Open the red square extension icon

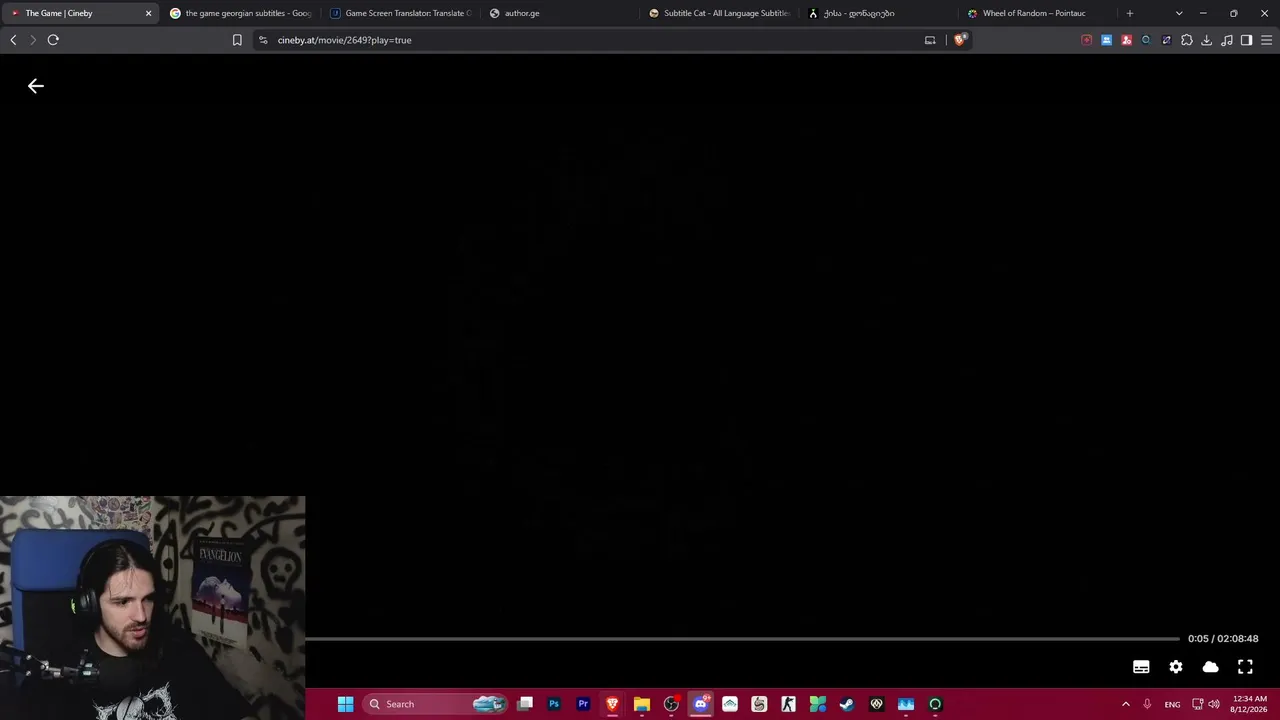coord(1087,40)
